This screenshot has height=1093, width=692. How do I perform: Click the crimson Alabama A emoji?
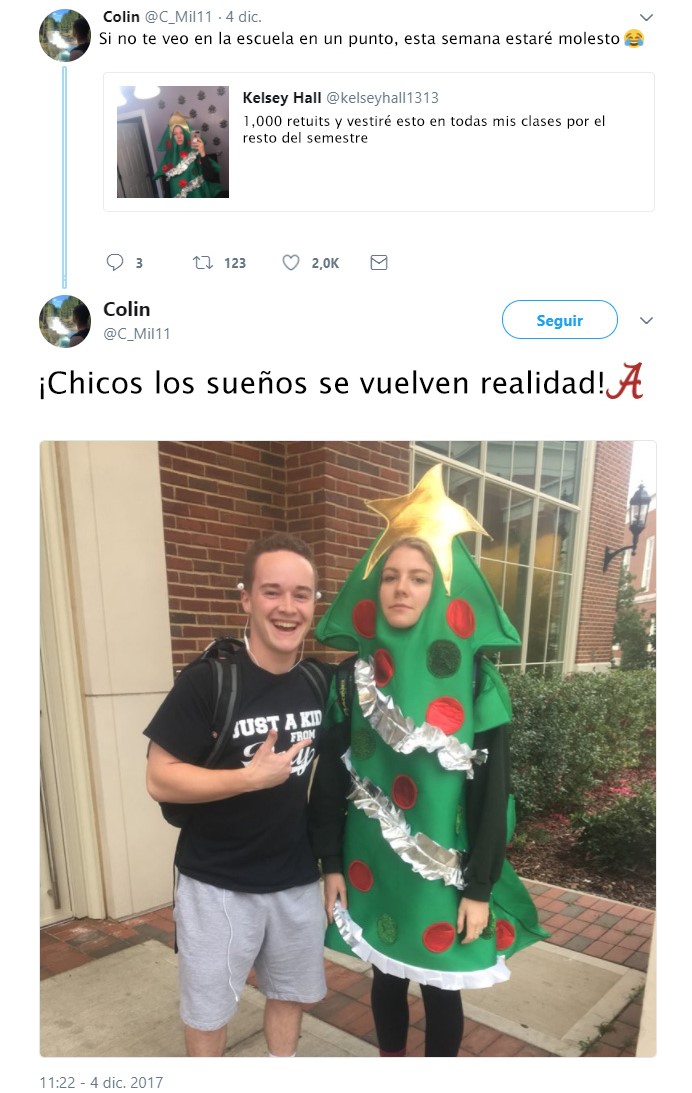click(624, 381)
